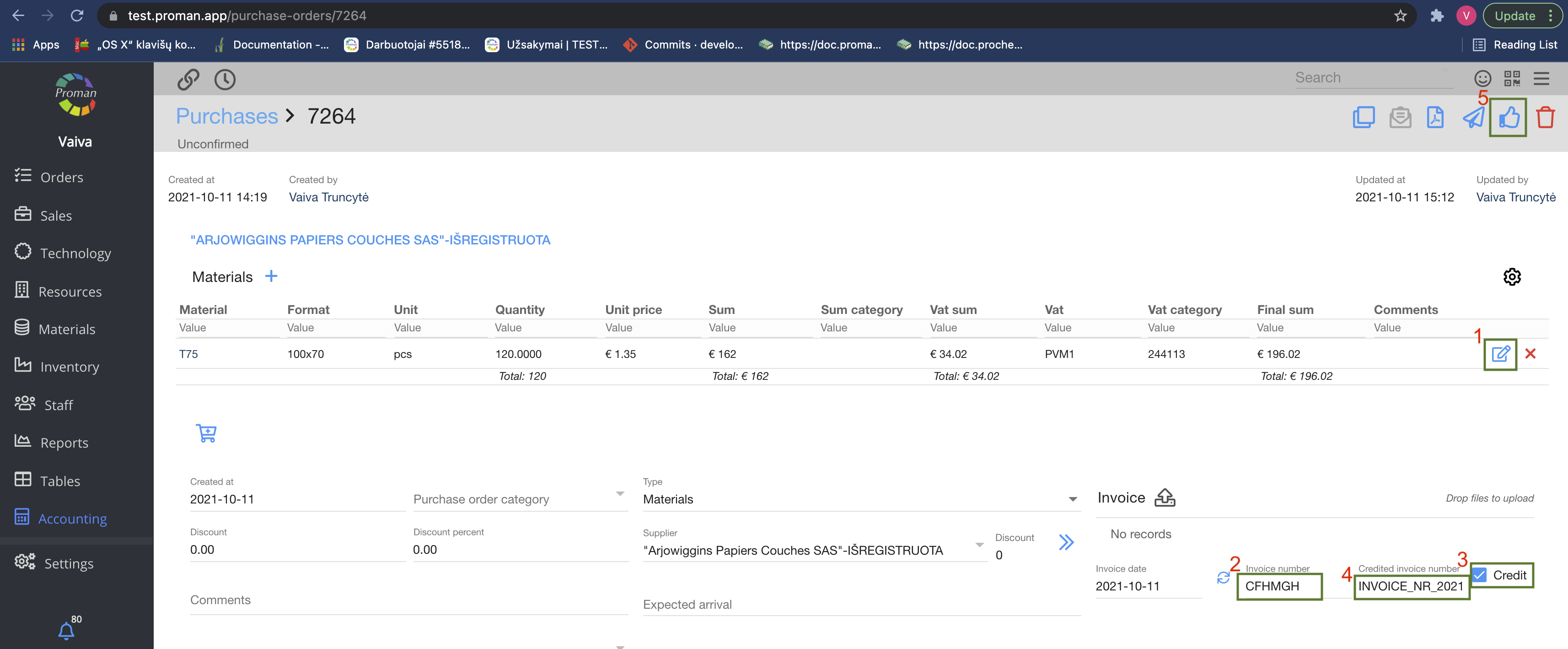Export the purchase order as PDF
This screenshot has height=649, width=1568.
(1435, 118)
